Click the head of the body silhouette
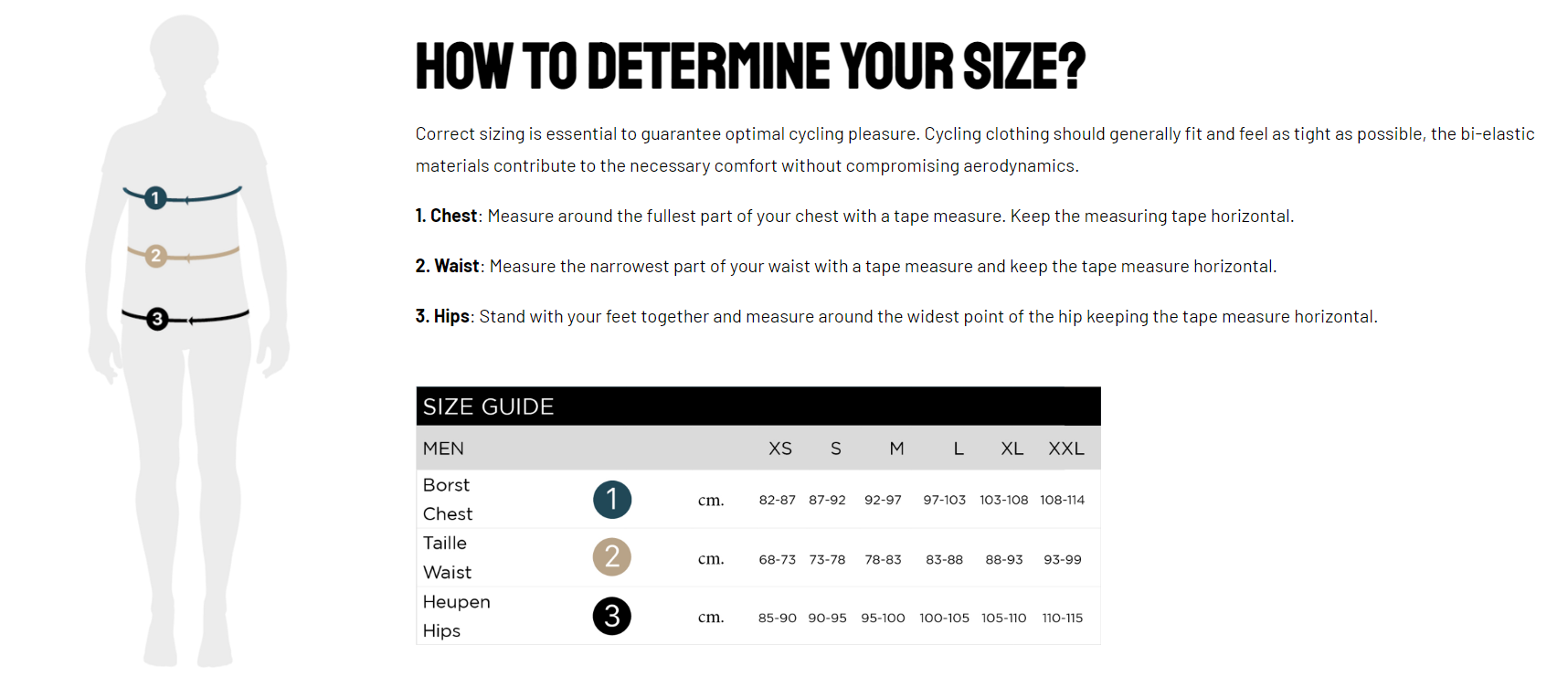 pos(185,50)
